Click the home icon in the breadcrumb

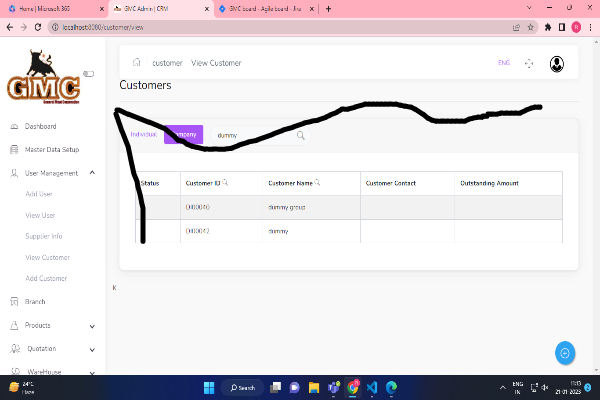coord(137,63)
